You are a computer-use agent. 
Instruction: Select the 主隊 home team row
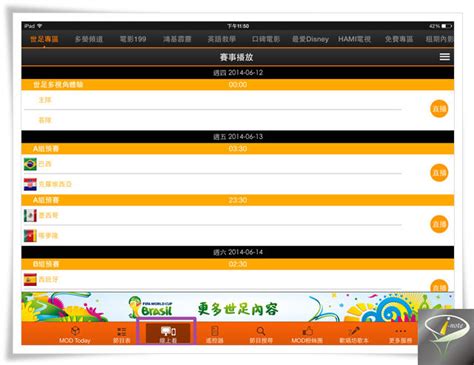coord(211,100)
